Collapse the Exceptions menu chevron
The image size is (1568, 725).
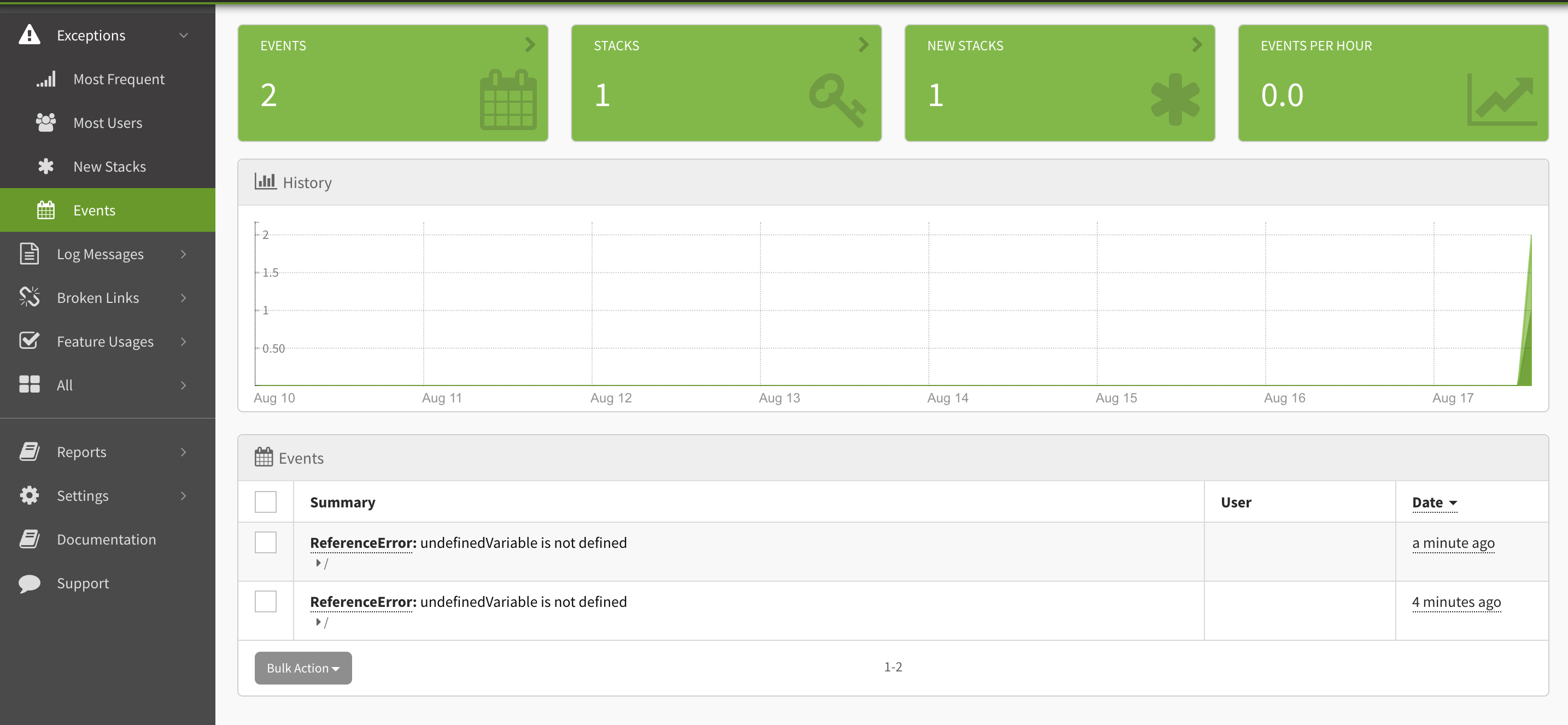[183, 36]
